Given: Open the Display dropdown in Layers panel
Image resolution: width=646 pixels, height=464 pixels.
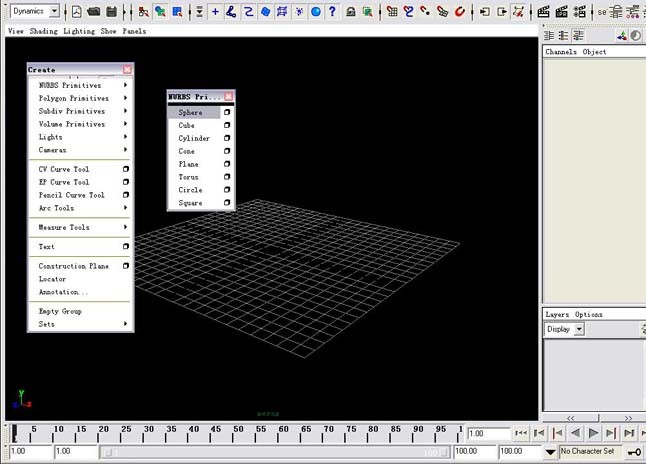Looking at the screenshot, I should [x=579, y=329].
